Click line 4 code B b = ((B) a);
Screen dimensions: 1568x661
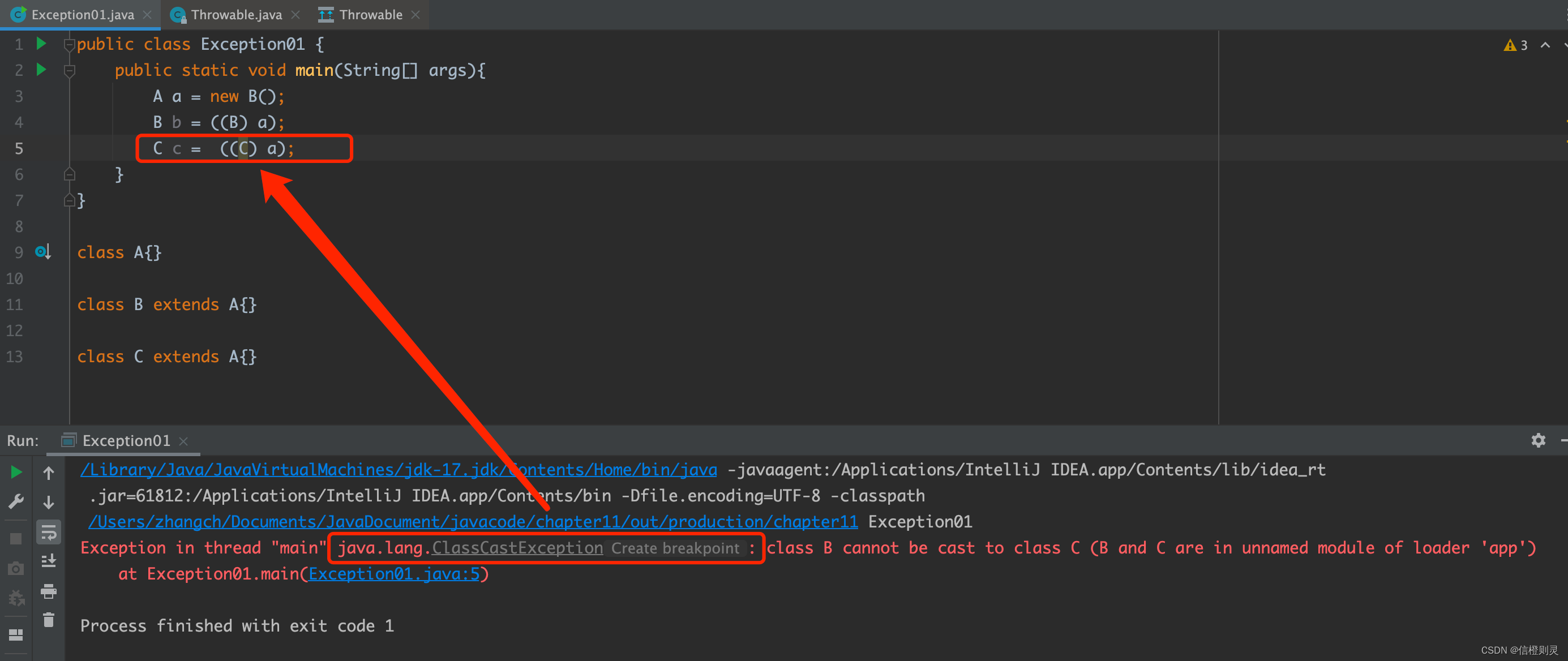pos(219,122)
